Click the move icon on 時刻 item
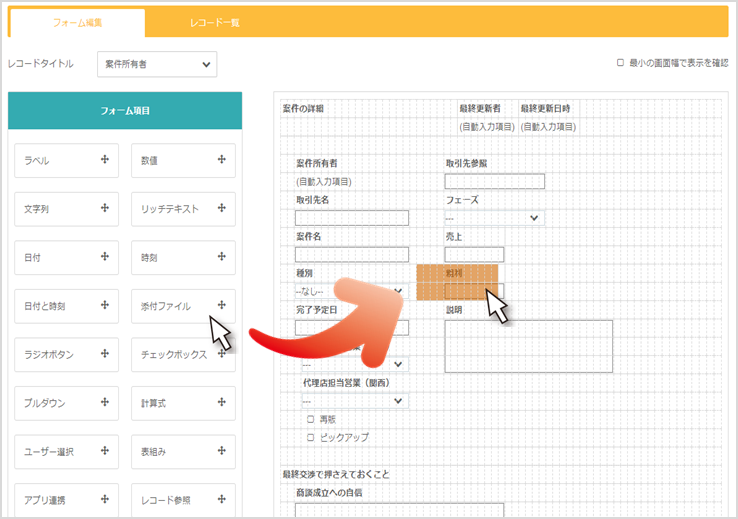 [222, 257]
